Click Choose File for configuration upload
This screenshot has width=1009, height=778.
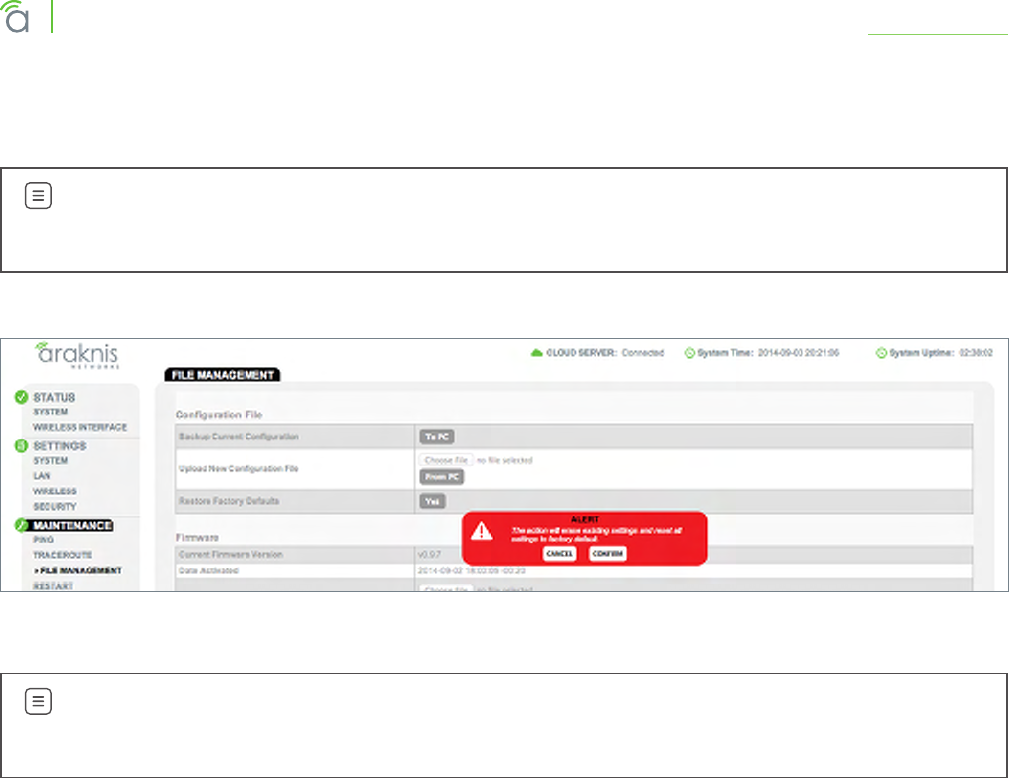(x=446, y=460)
